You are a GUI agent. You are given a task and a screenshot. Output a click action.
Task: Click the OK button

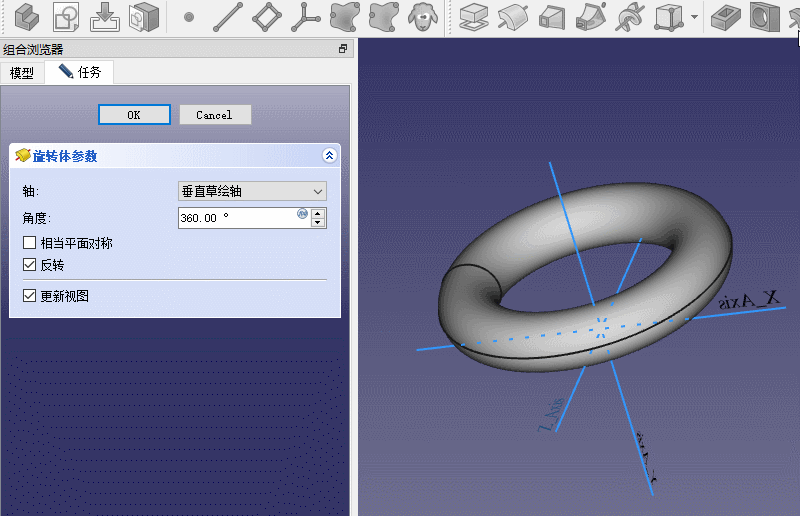pos(134,115)
